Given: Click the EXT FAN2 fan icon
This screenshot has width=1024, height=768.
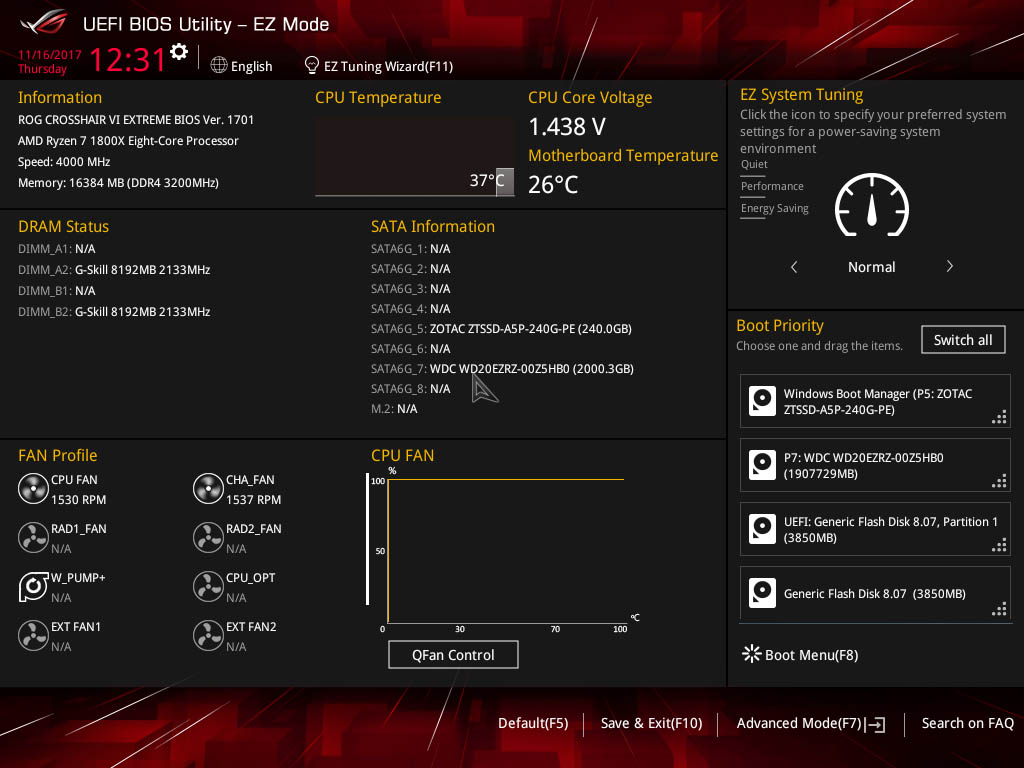Looking at the screenshot, I should (208, 635).
